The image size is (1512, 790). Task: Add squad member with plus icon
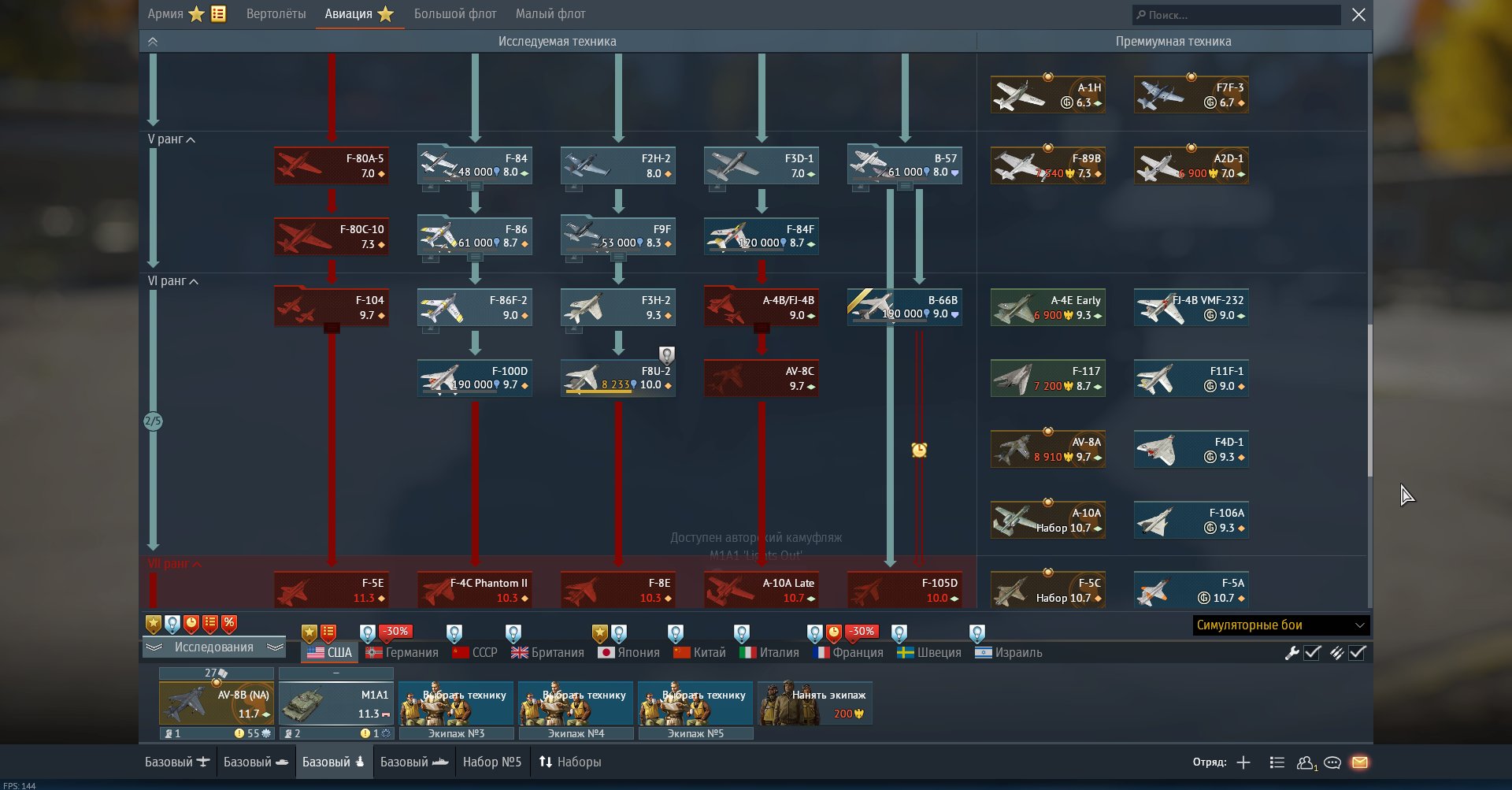coord(1243,762)
